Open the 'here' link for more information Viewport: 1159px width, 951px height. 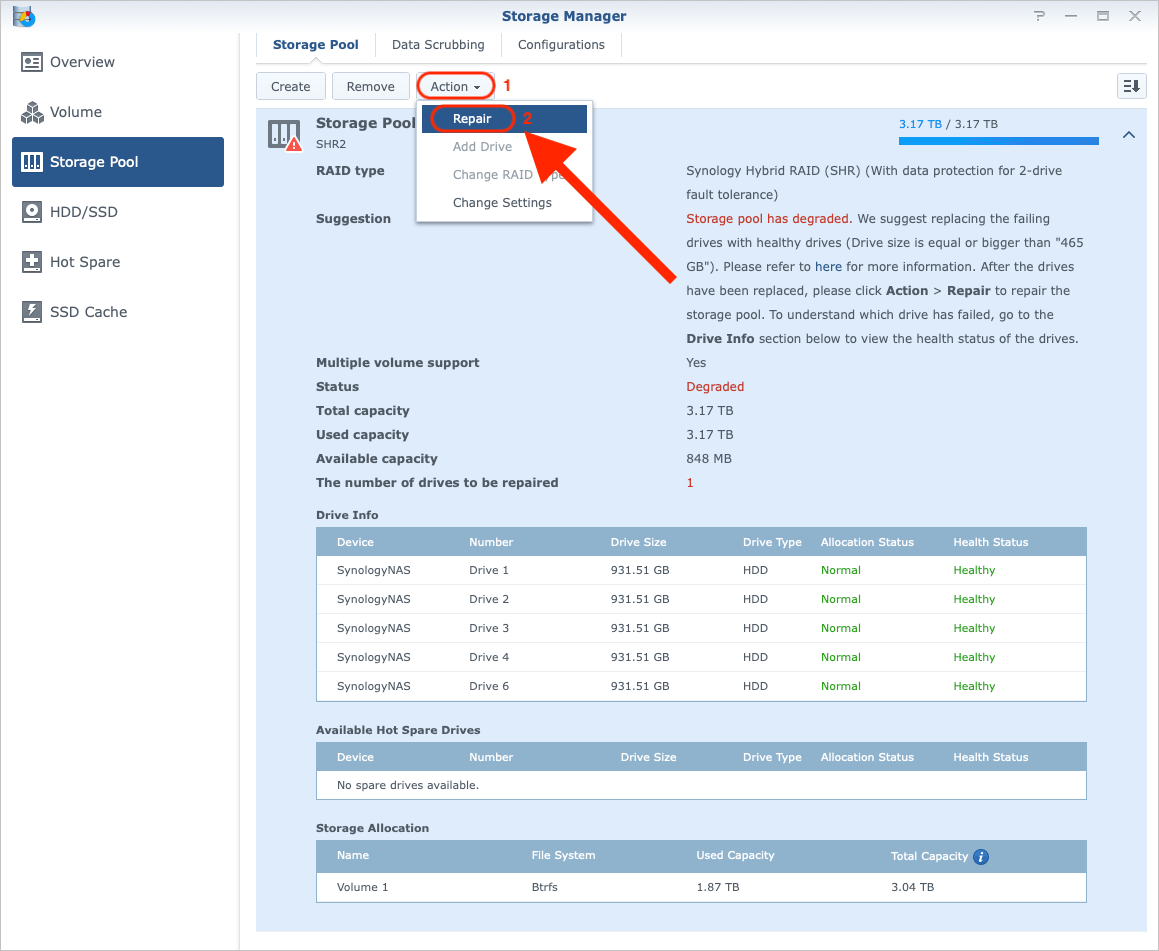(x=828, y=267)
